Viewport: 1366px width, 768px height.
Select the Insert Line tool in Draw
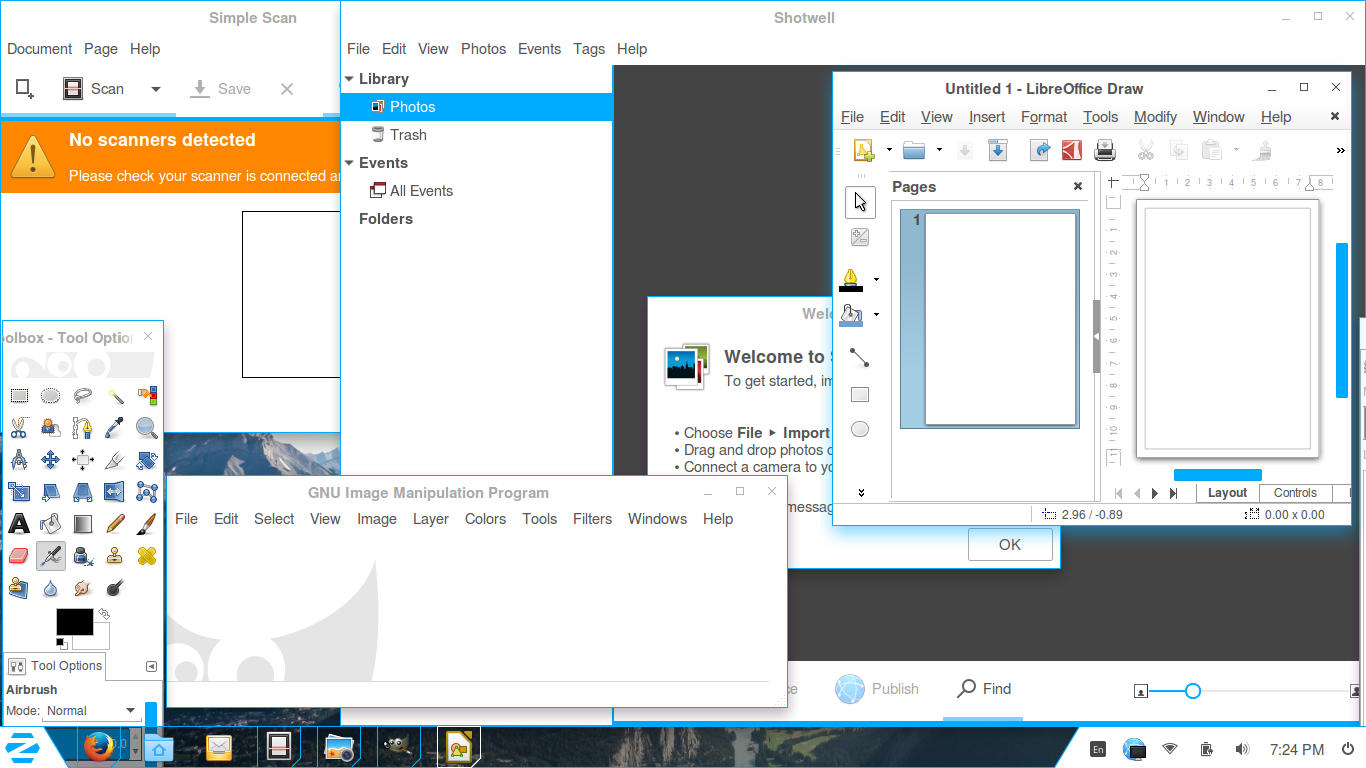tap(860, 357)
